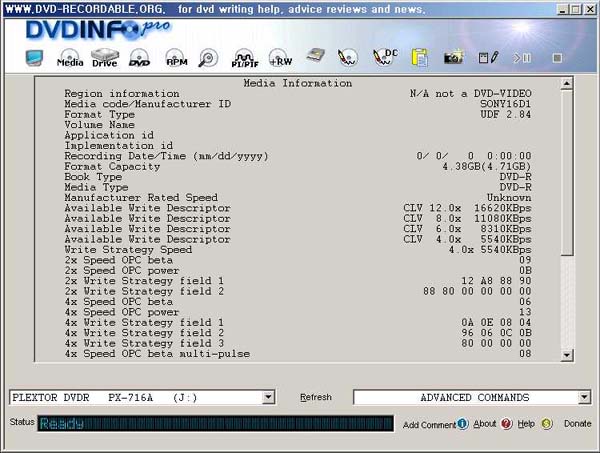Click the play/pause toolbar button
This screenshot has width=600, height=453.
(522, 58)
